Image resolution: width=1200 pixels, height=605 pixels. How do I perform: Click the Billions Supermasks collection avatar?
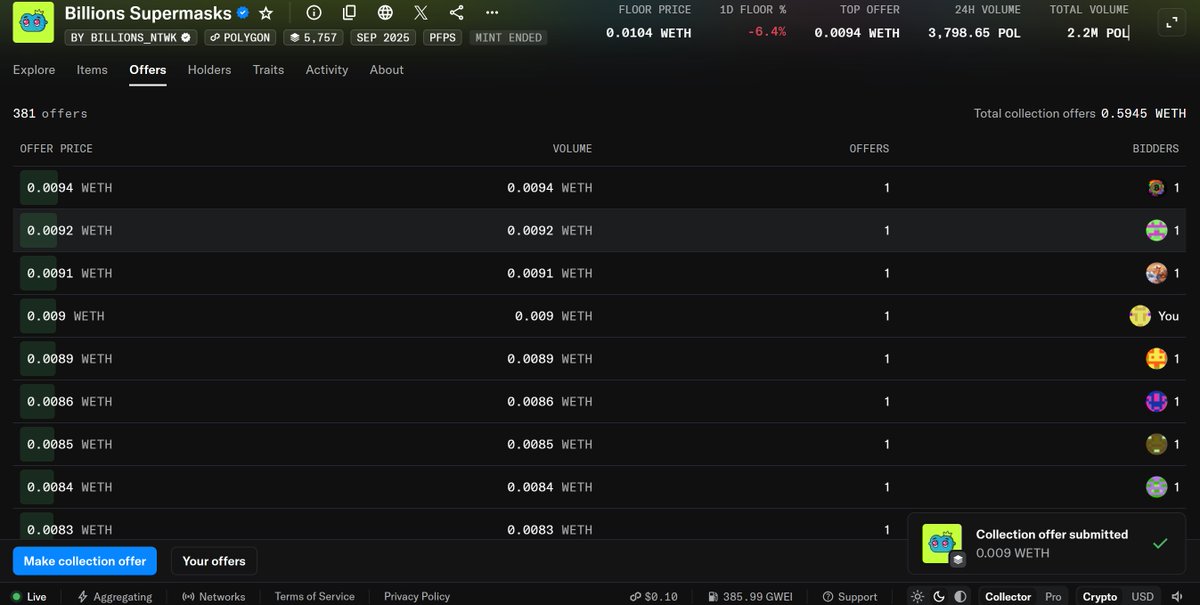[x=33, y=22]
